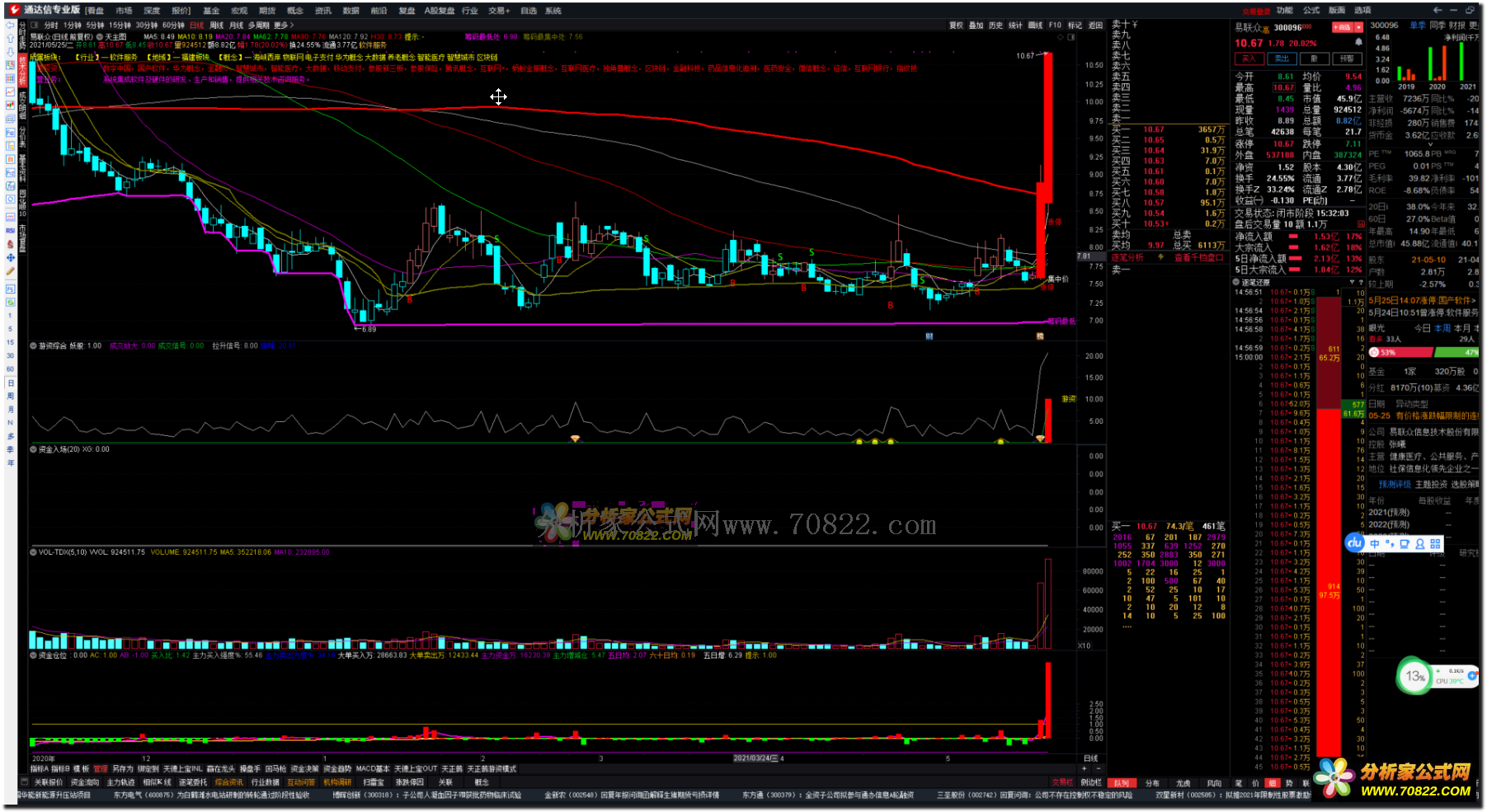Toggle the 资金仓位 indicator panel marker

click(34, 655)
